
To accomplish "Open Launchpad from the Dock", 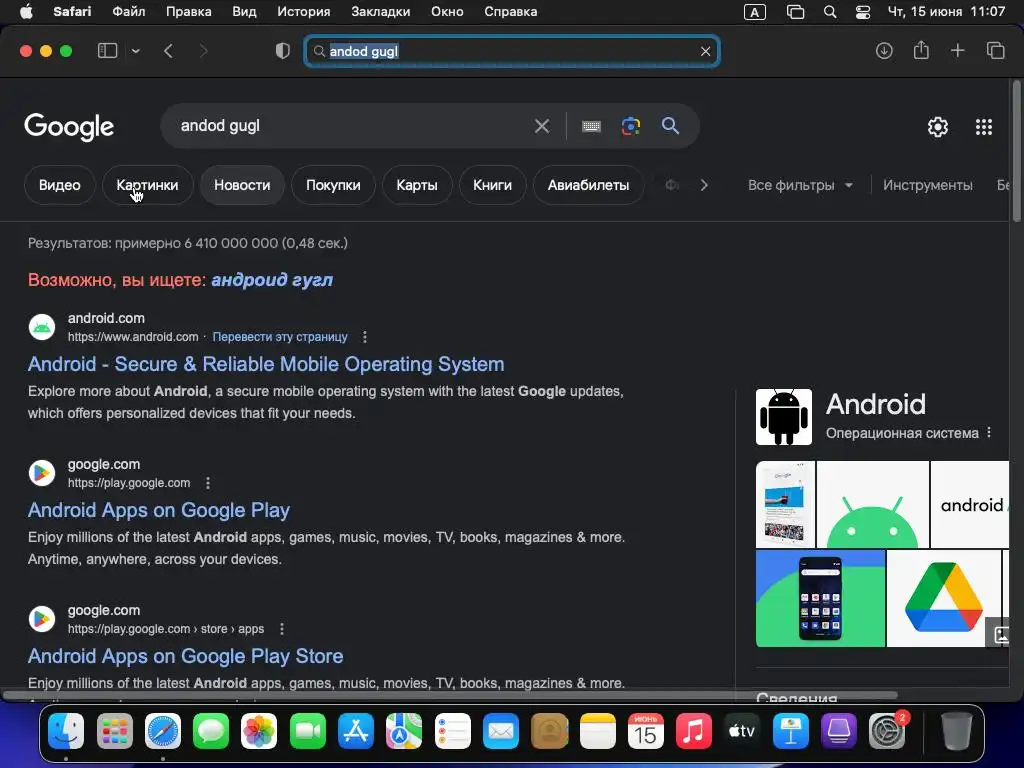I will pyautogui.click(x=115, y=730).
